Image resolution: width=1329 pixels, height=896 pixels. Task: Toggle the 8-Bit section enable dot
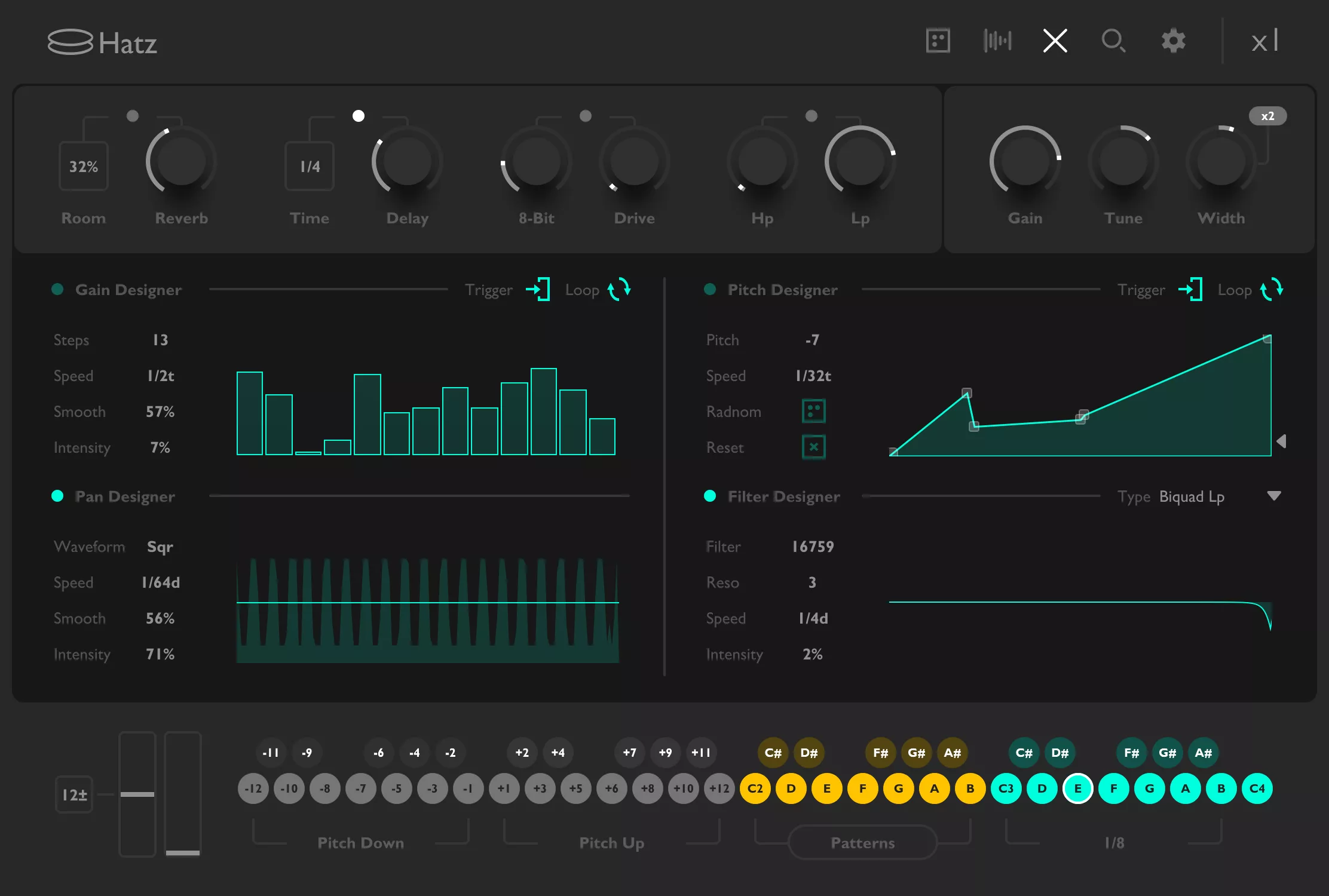click(585, 116)
